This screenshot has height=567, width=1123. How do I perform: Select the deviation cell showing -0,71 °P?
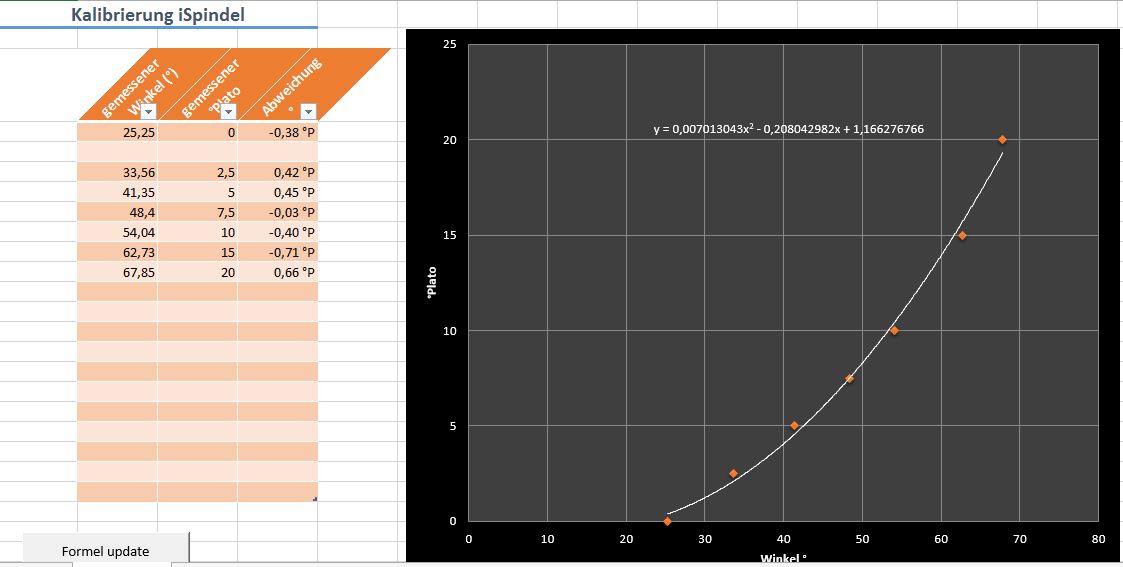(278, 252)
